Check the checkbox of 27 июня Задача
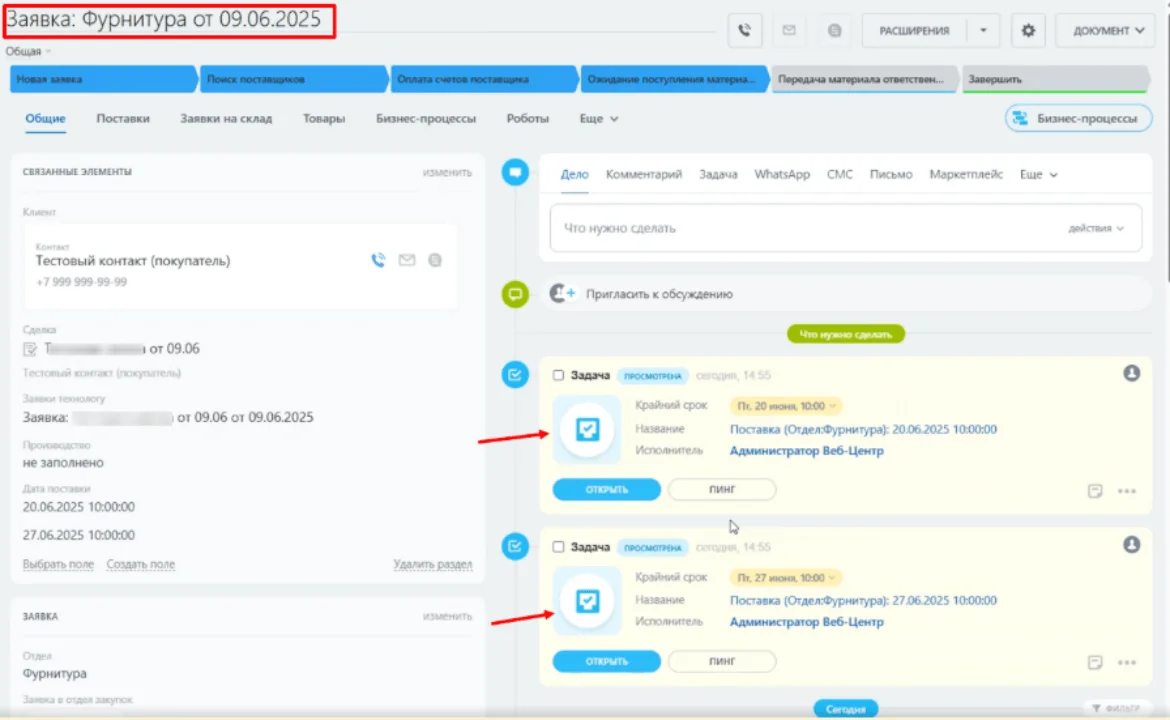Screen dimensions: 1170x720 [558, 547]
